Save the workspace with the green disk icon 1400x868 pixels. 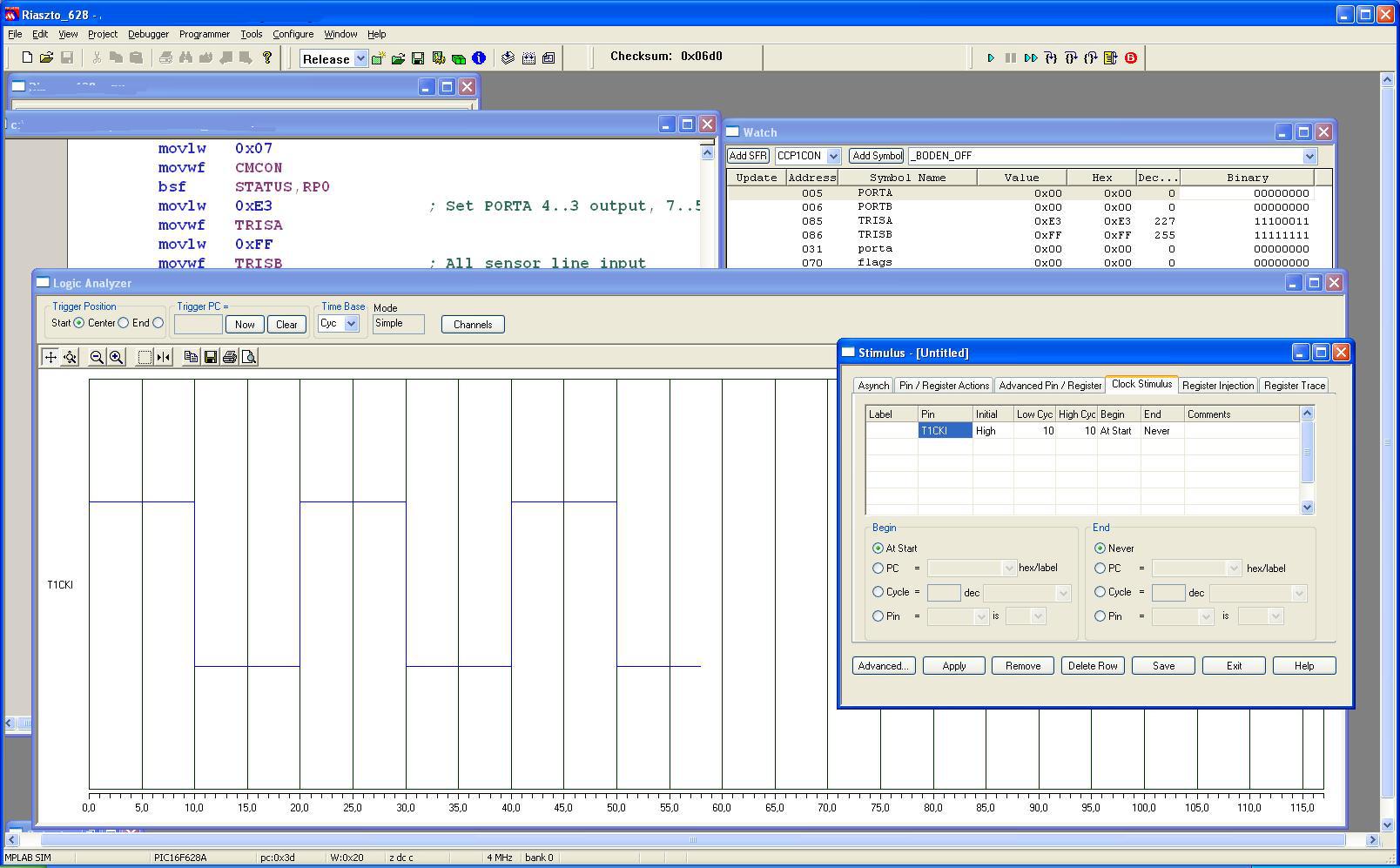click(x=418, y=58)
